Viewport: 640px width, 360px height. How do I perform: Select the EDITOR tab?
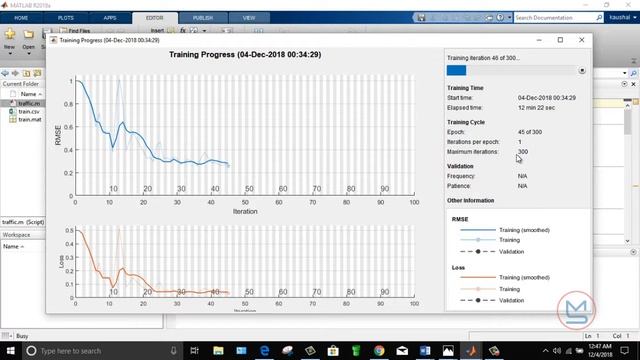pyautogui.click(x=155, y=18)
